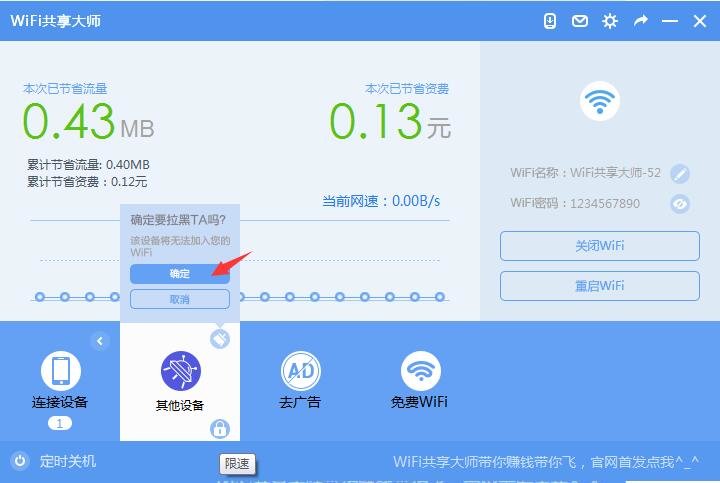The height and width of the screenshot is (483, 720).
Task: Click the 重启WiFi button
Action: click(600, 286)
